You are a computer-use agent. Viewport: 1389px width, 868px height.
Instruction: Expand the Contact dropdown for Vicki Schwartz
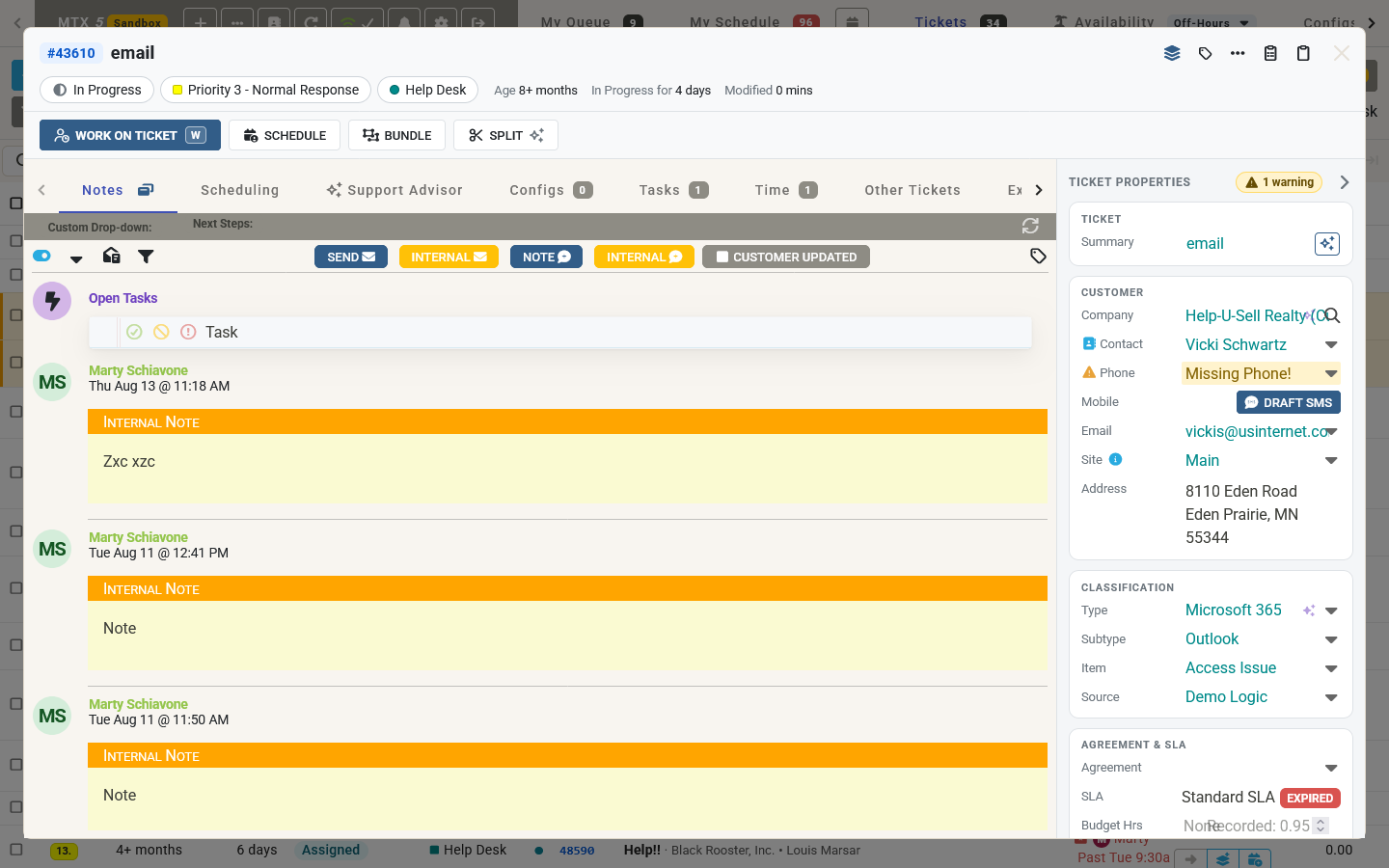pyautogui.click(x=1331, y=344)
